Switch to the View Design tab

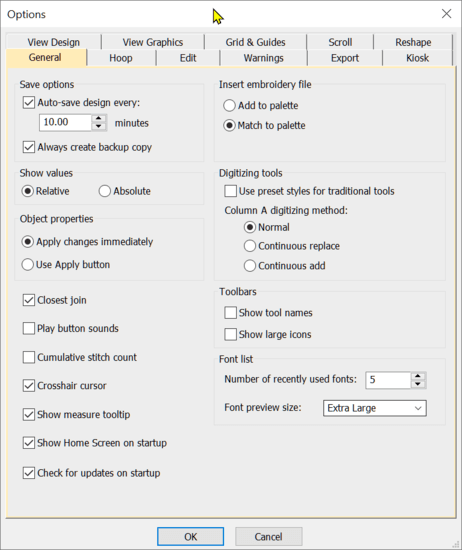[x=54, y=42]
